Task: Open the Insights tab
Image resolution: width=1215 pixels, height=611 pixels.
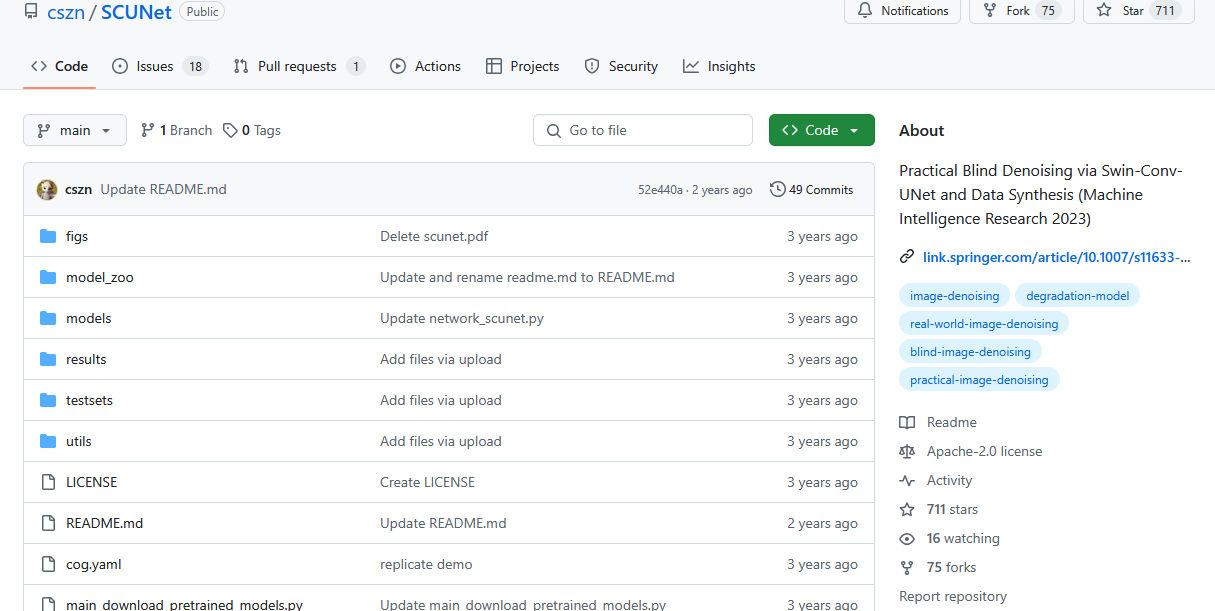Action: coord(719,66)
